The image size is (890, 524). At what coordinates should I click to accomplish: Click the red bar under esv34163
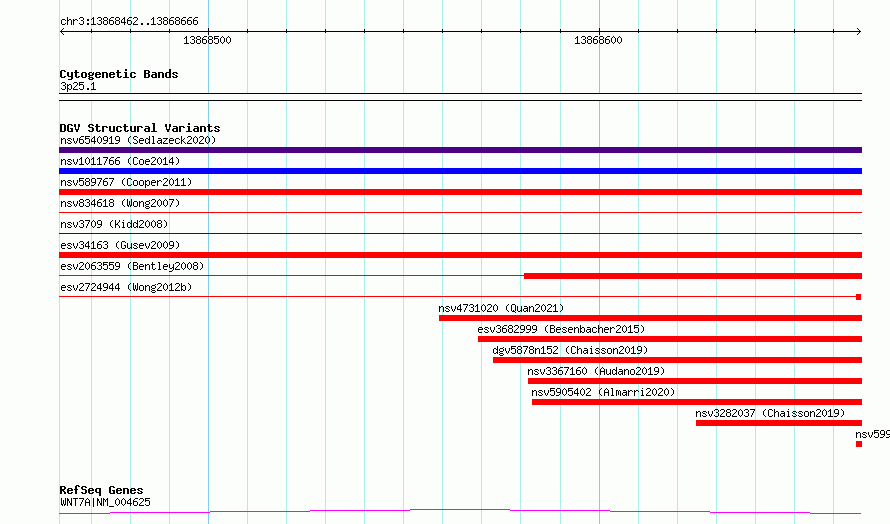(460, 255)
